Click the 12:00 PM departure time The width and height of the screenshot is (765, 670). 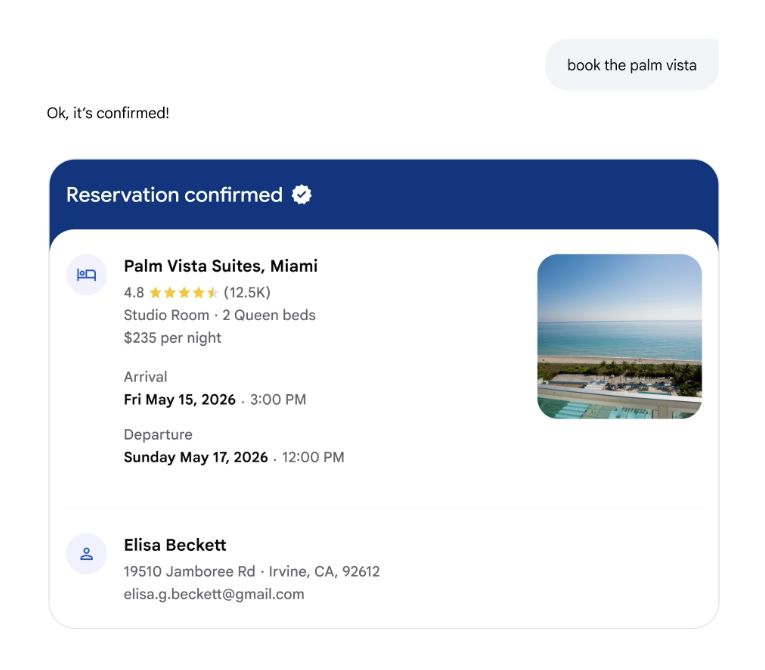[x=313, y=457]
